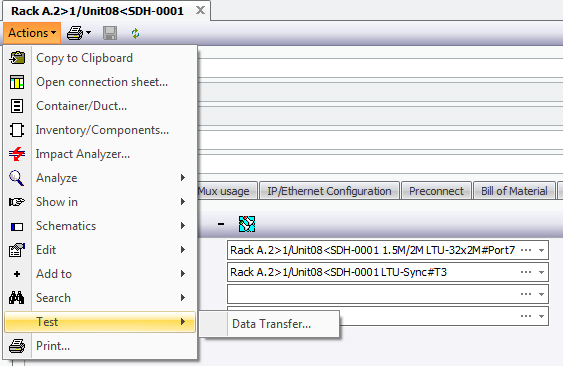Open the Schematics submenu
The image size is (563, 366).
(100, 226)
